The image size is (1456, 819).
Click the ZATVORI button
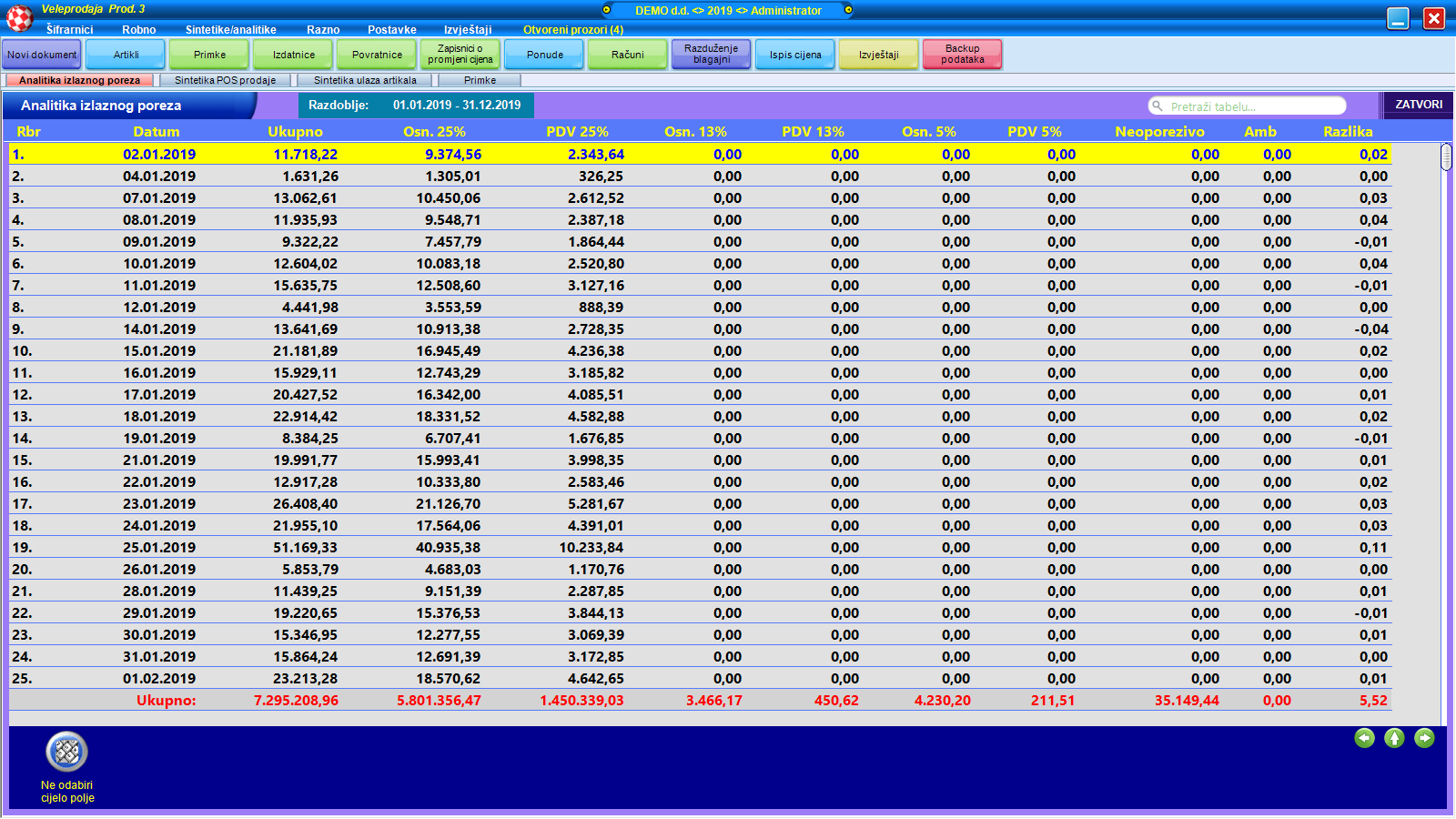pyautogui.click(x=1418, y=105)
